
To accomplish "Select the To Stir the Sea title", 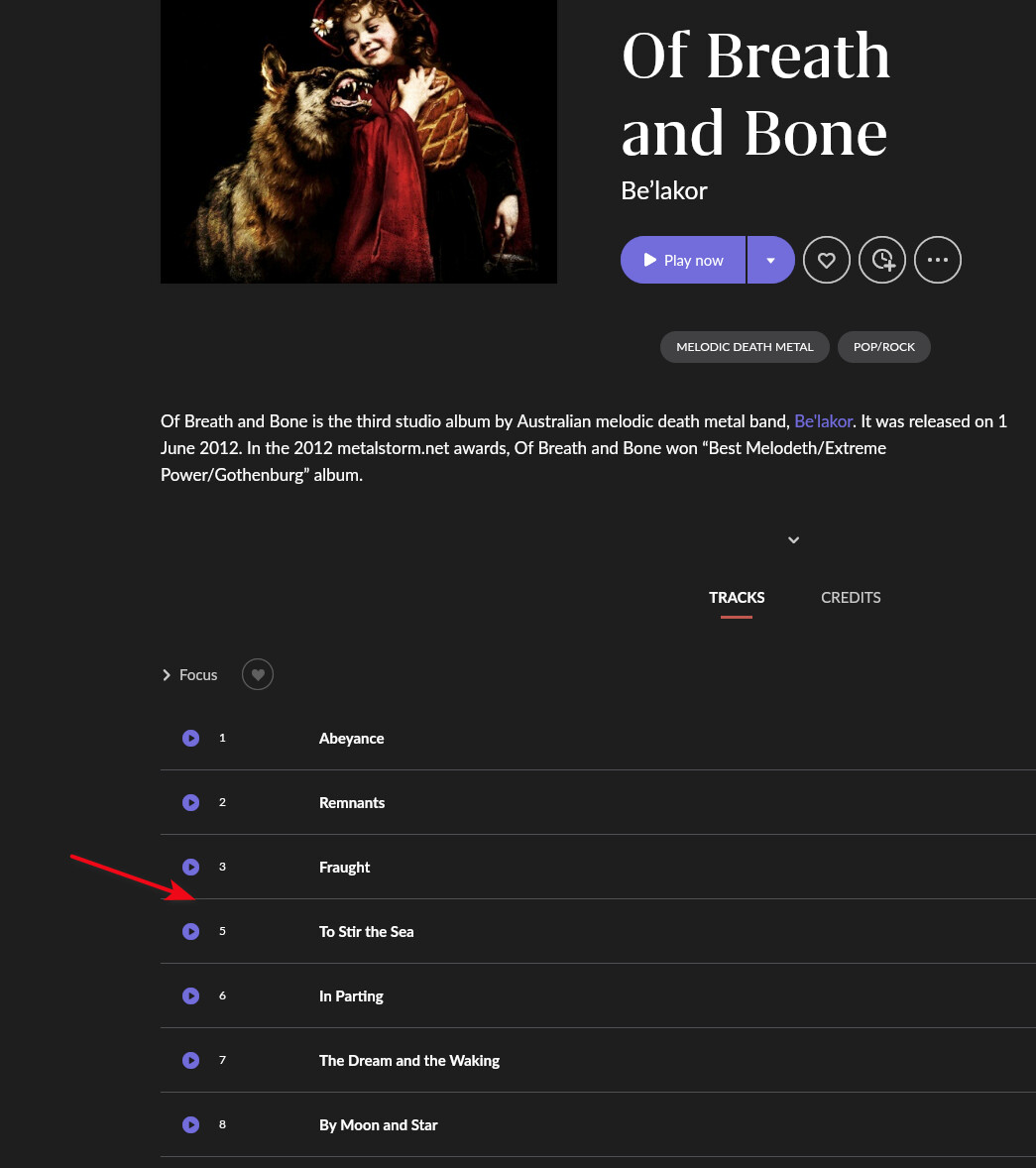I will click(367, 932).
